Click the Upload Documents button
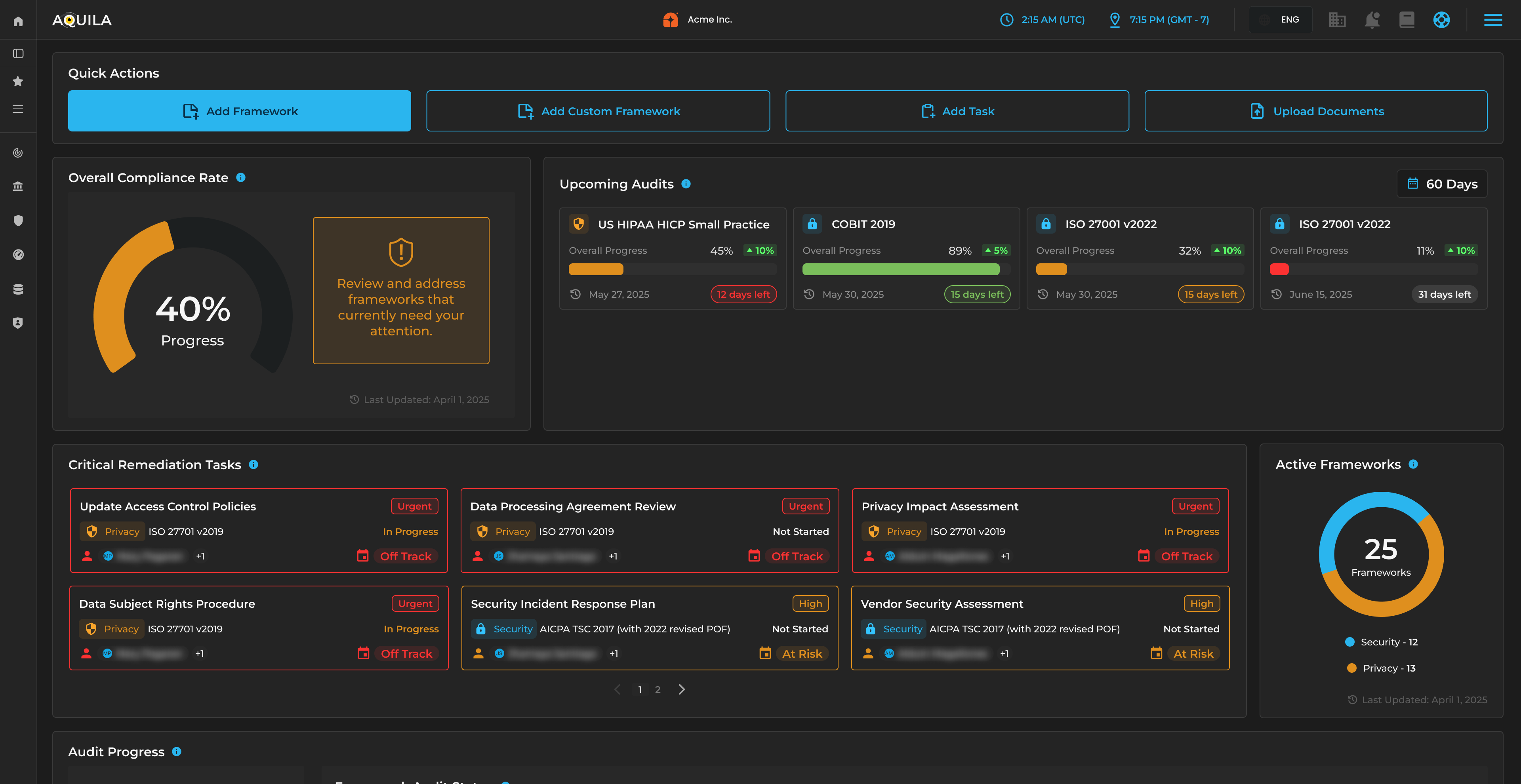 [x=1315, y=111]
